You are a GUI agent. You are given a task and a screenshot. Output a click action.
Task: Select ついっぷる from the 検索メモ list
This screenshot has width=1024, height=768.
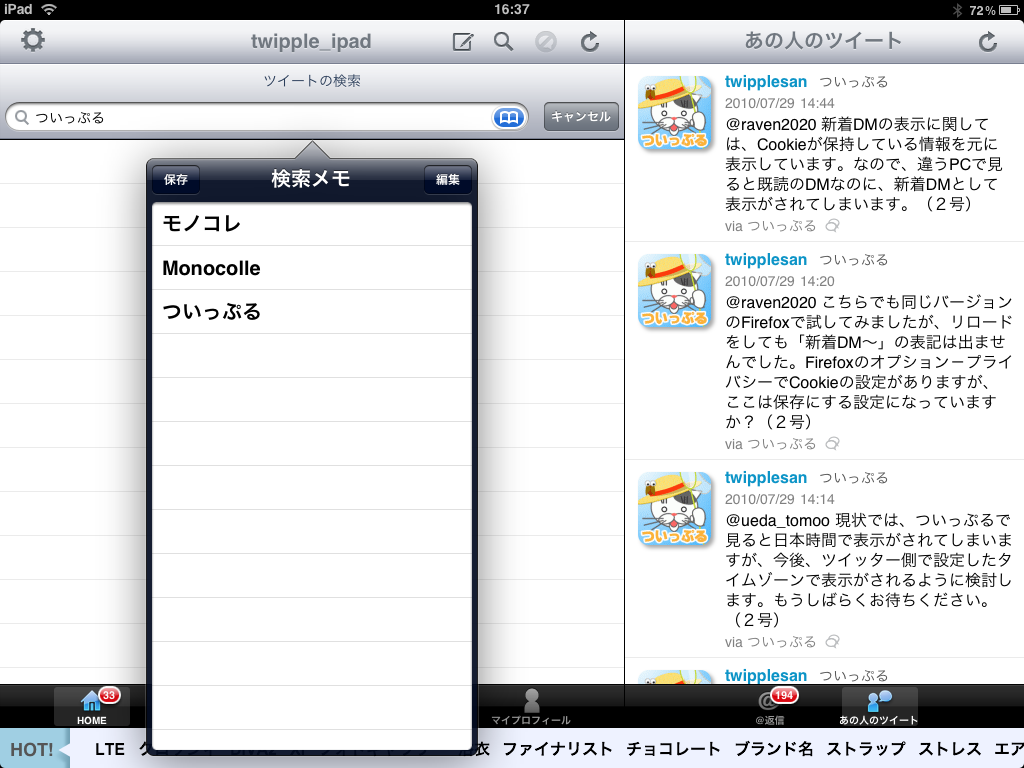tap(312, 310)
